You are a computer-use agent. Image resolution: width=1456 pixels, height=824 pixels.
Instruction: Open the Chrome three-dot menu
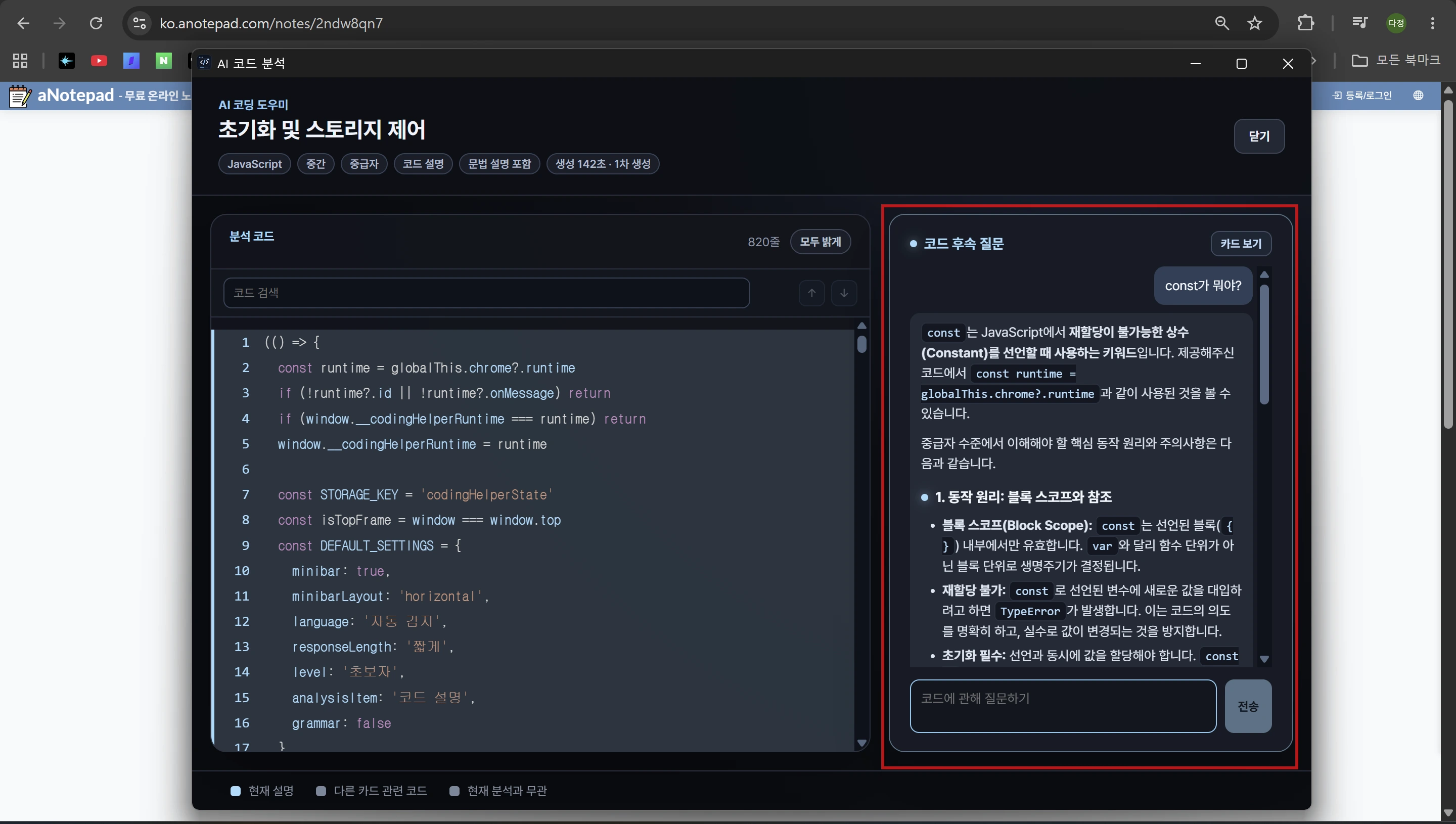tap(1432, 23)
